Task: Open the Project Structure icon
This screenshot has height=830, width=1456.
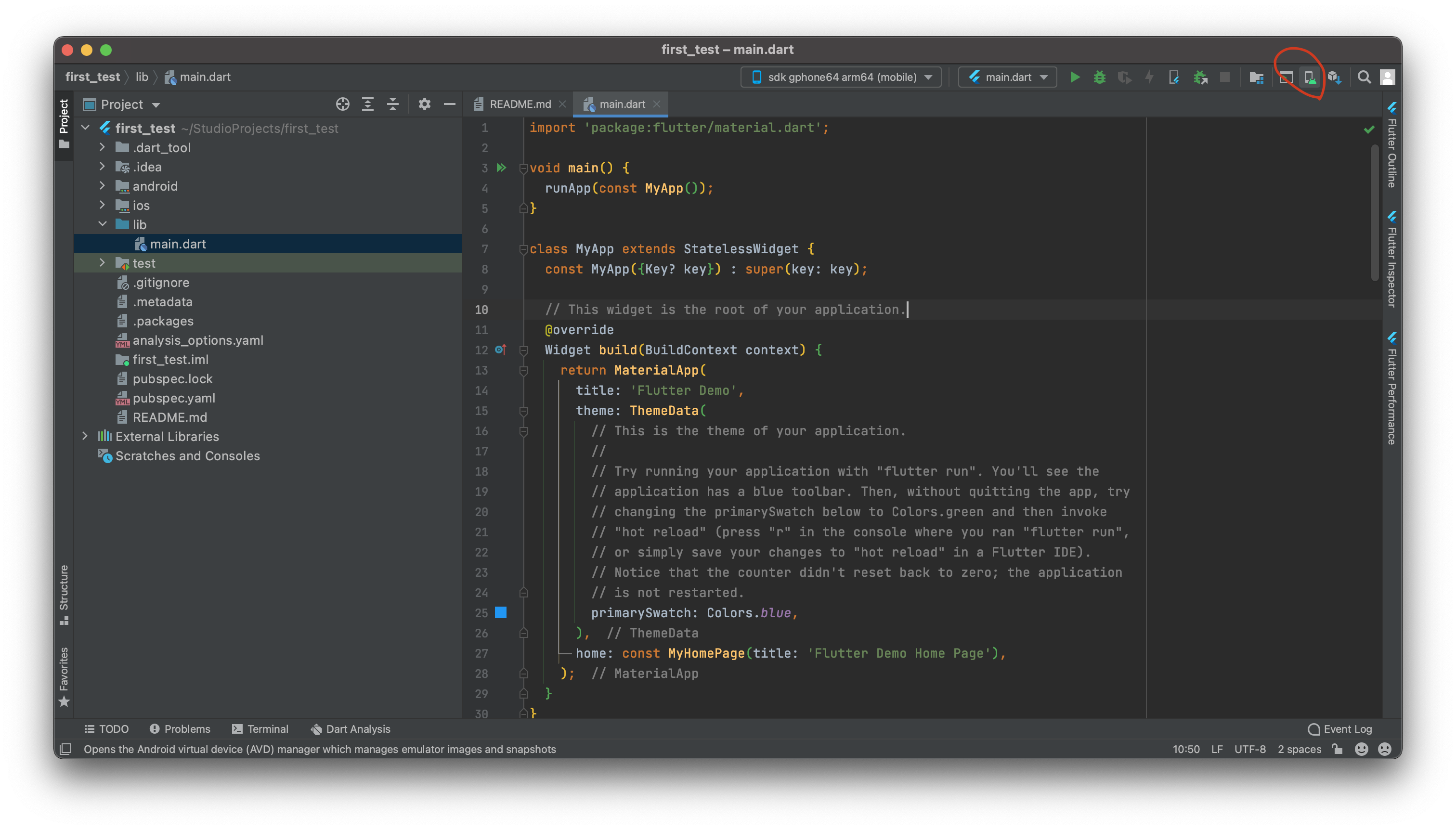Action: pyautogui.click(x=1257, y=78)
